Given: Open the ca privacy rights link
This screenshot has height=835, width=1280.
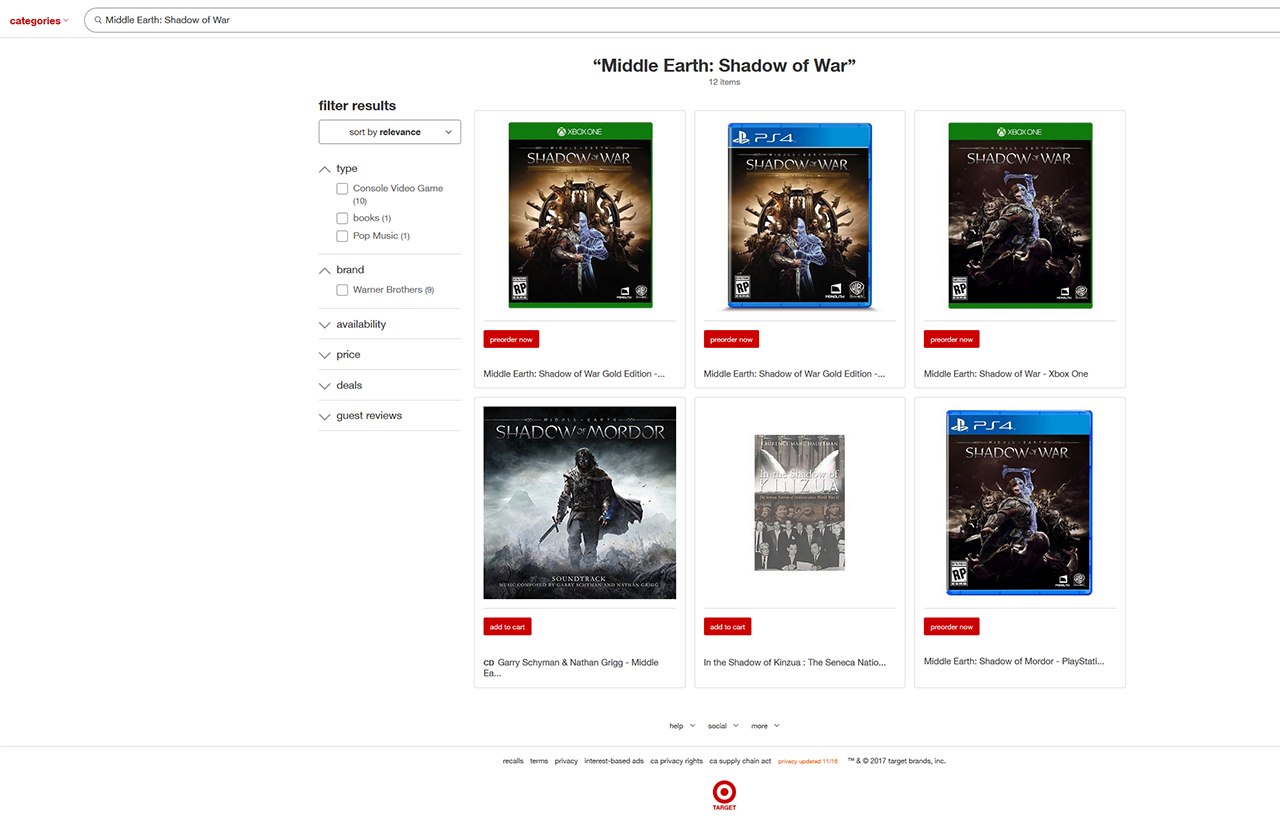Looking at the screenshot, I should tap(676, 761).
